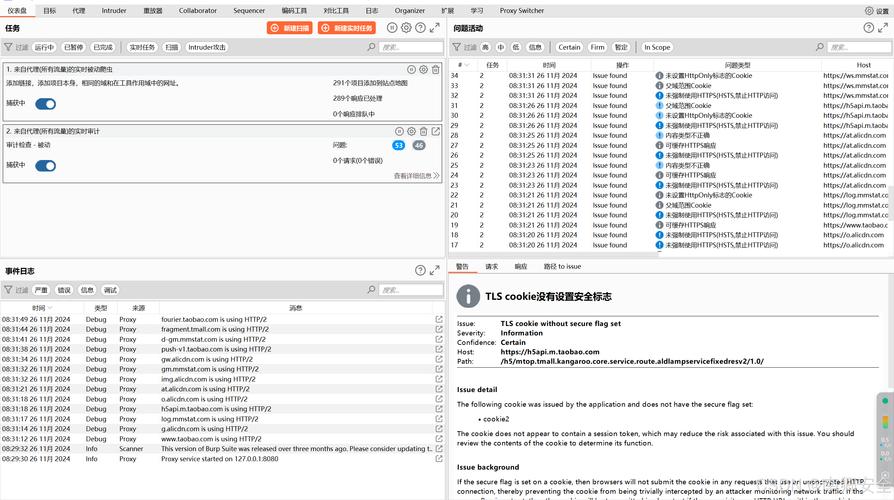Expand the 任务 panel to full size
This screenshot has height=500, width=894.
(435, 28)
